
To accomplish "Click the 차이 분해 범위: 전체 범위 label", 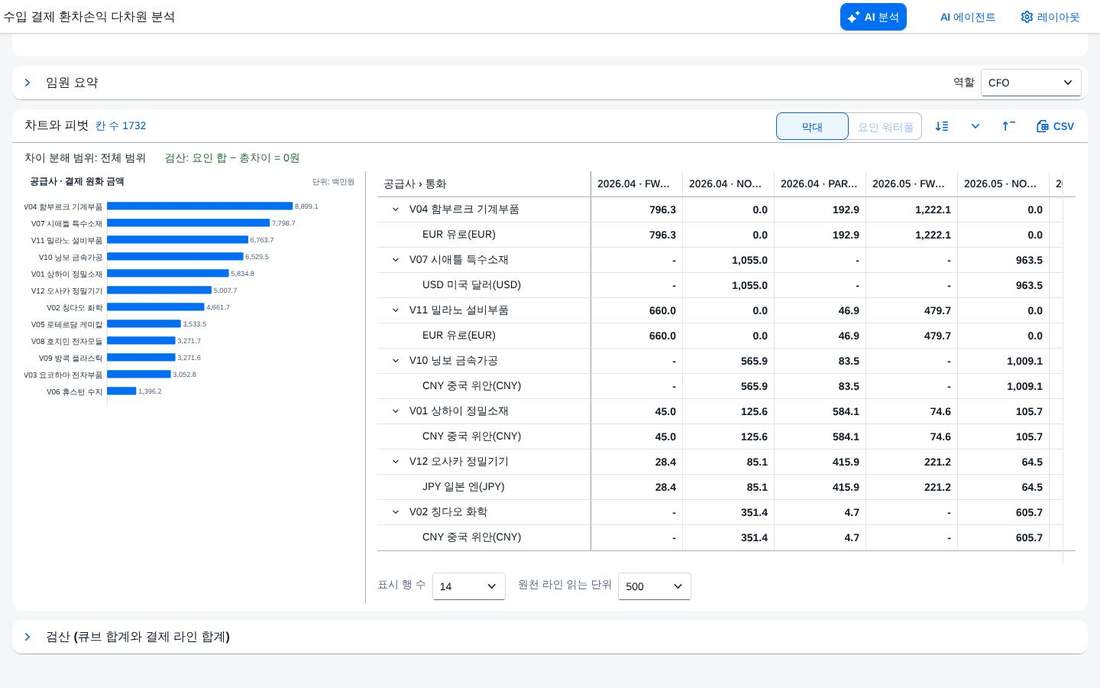I will pos(85,158).
